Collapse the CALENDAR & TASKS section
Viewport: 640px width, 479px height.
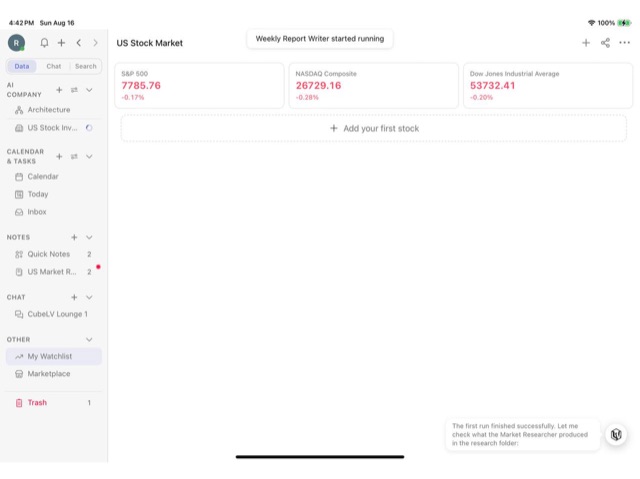(89, 156)
